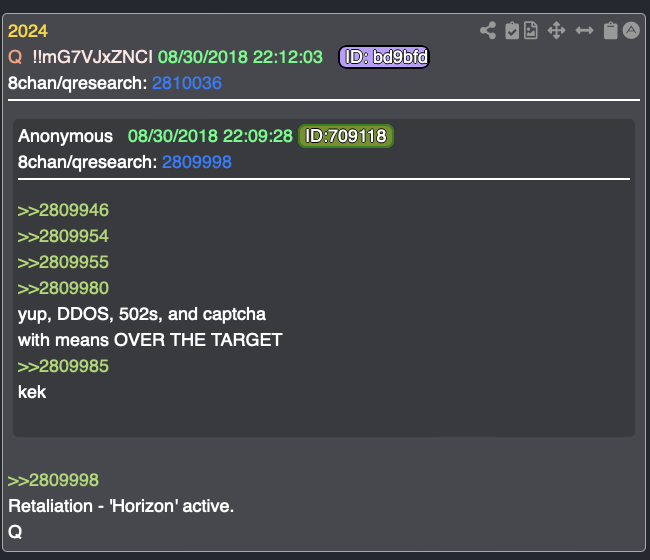Click the horizontal double-arrow icon

pos(585,31)
